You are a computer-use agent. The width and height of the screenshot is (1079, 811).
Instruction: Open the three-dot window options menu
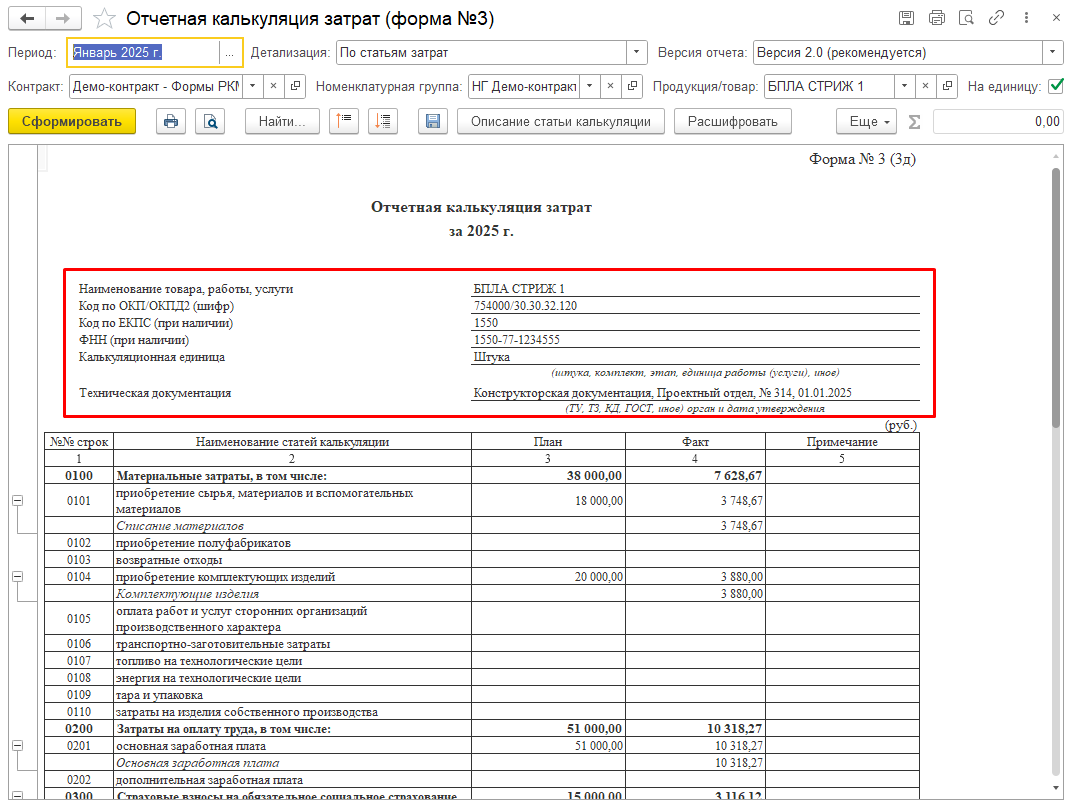1026,18
